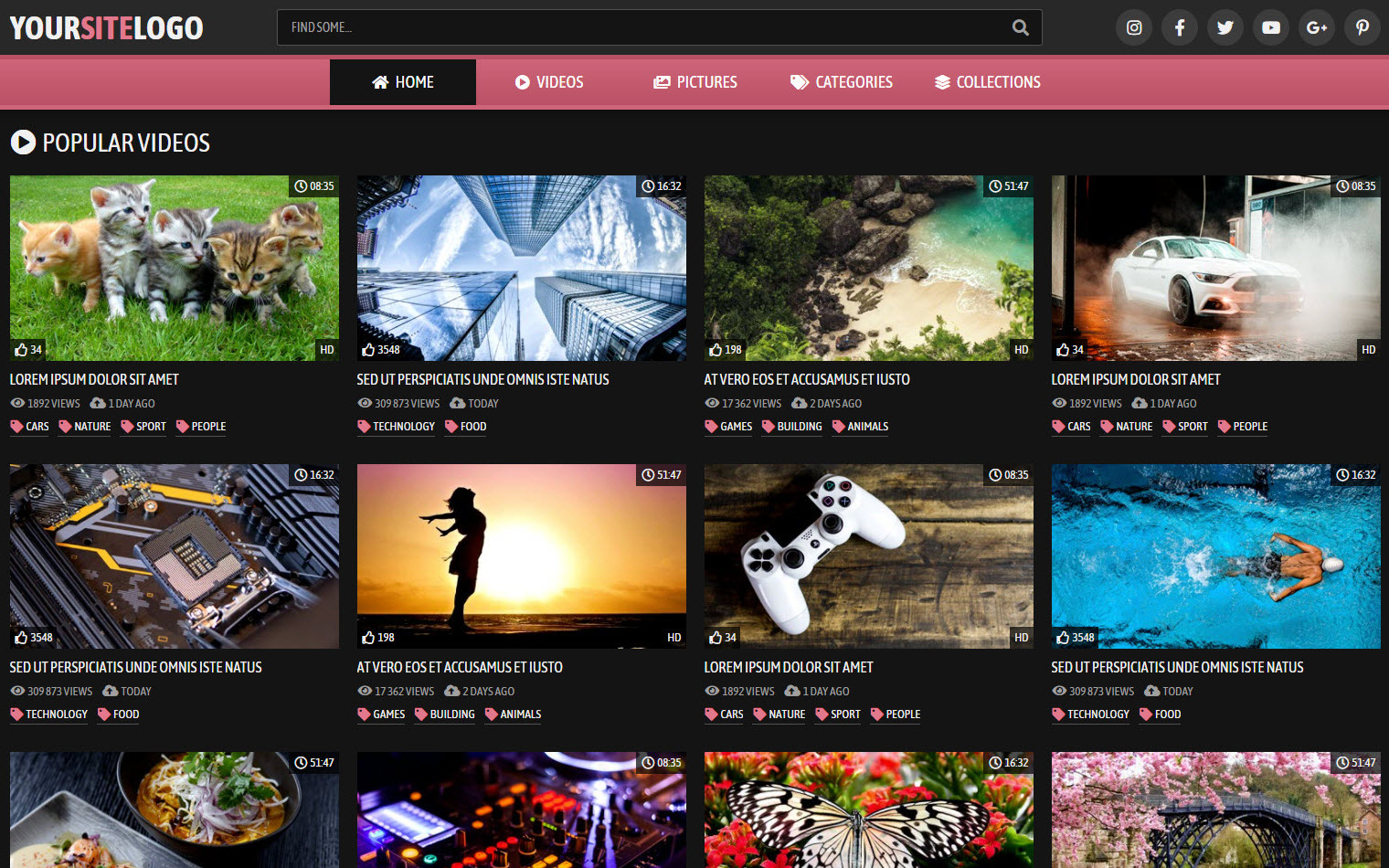Open the YouTube social icon
Image resolution: width=1389 pixels, height=868 pixels.
pyautogui.click(x=1271, y=27)
